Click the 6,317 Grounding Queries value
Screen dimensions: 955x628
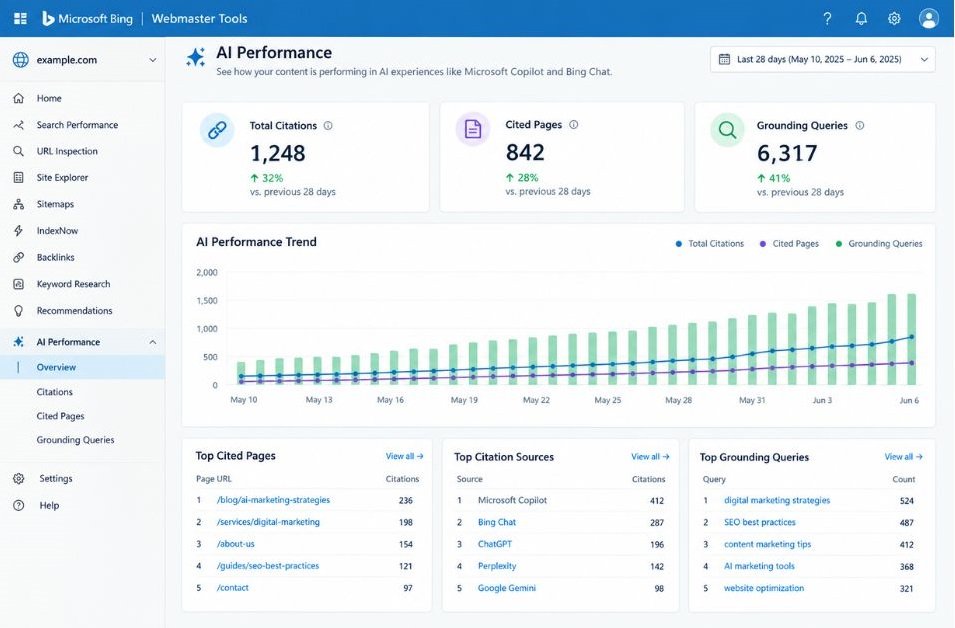(x=787, y=153)
